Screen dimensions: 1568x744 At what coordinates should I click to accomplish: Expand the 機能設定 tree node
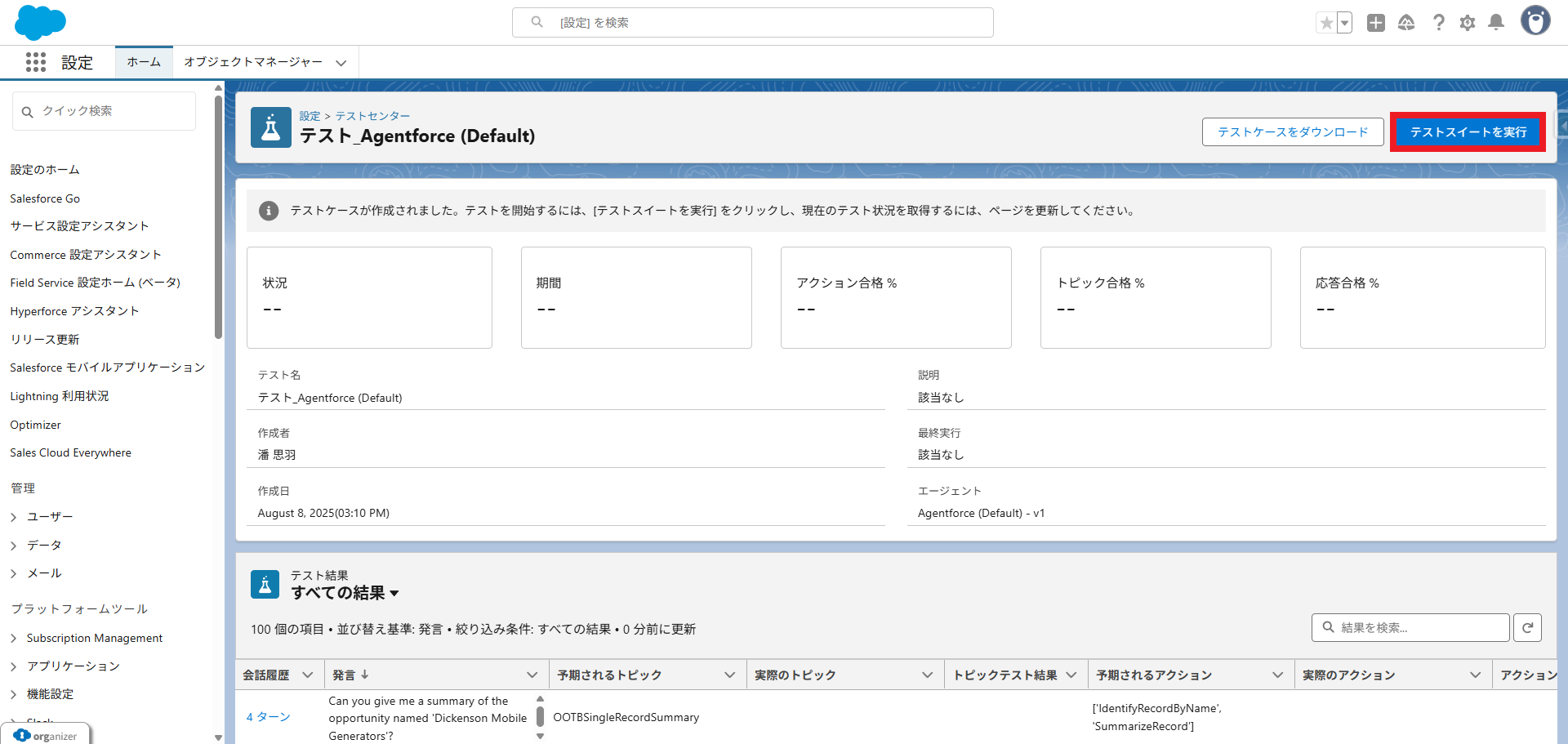[14, 694]
